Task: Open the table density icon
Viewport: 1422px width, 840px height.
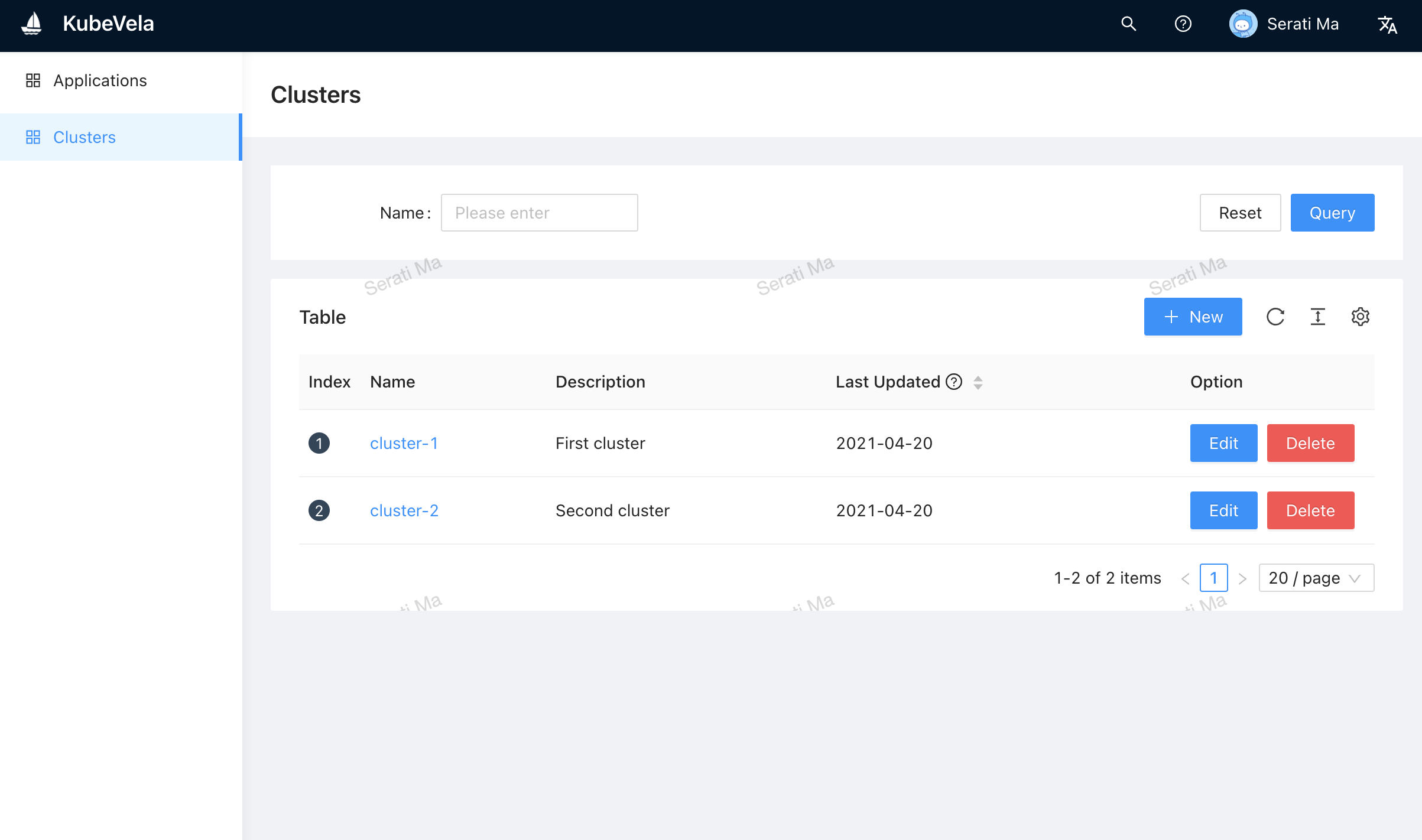Action: click(1318, 317)
